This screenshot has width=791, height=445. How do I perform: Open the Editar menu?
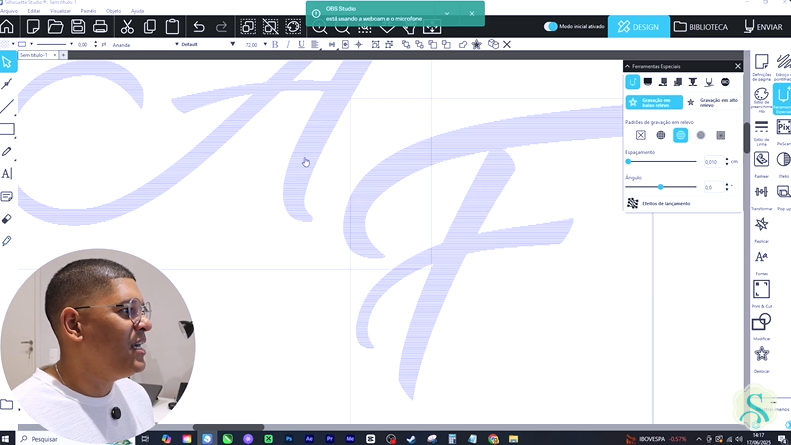[34, 11]
